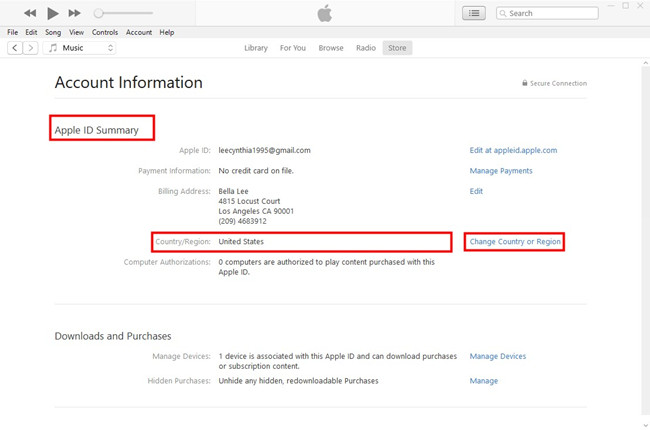Screen dimensions: 650x430
Task: Open the Help menu
Action: pyautogui.click(x=167, y=32)
